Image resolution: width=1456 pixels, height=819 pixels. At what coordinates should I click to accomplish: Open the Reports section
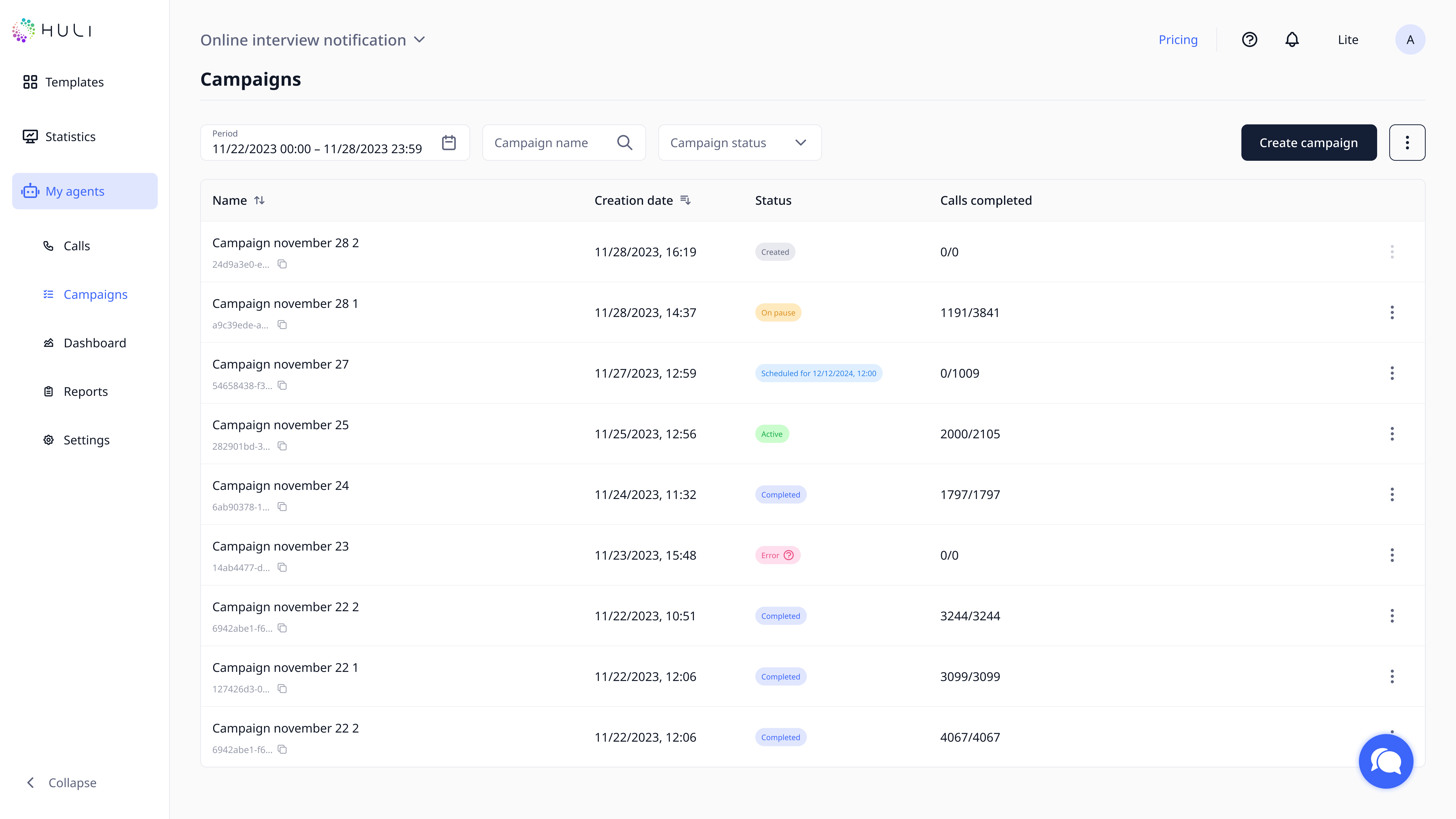[x=85, y=392]
